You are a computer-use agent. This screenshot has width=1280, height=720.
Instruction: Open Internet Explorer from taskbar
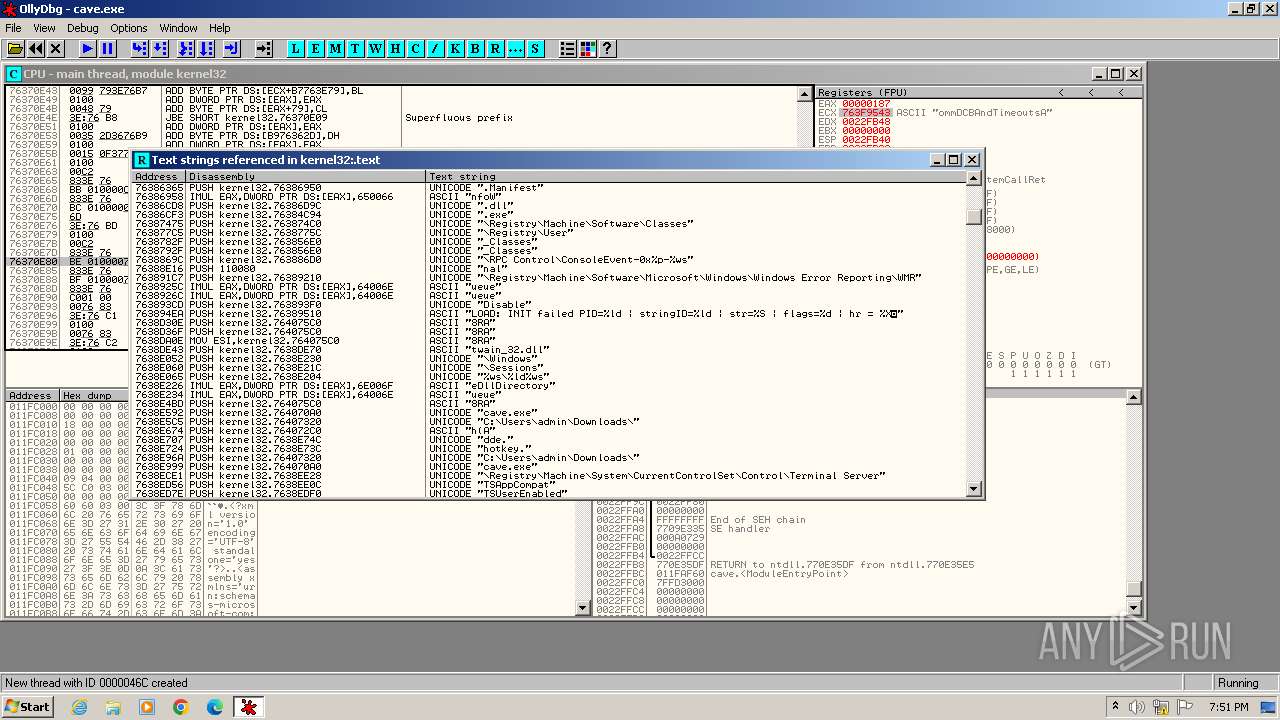point(80,707)
